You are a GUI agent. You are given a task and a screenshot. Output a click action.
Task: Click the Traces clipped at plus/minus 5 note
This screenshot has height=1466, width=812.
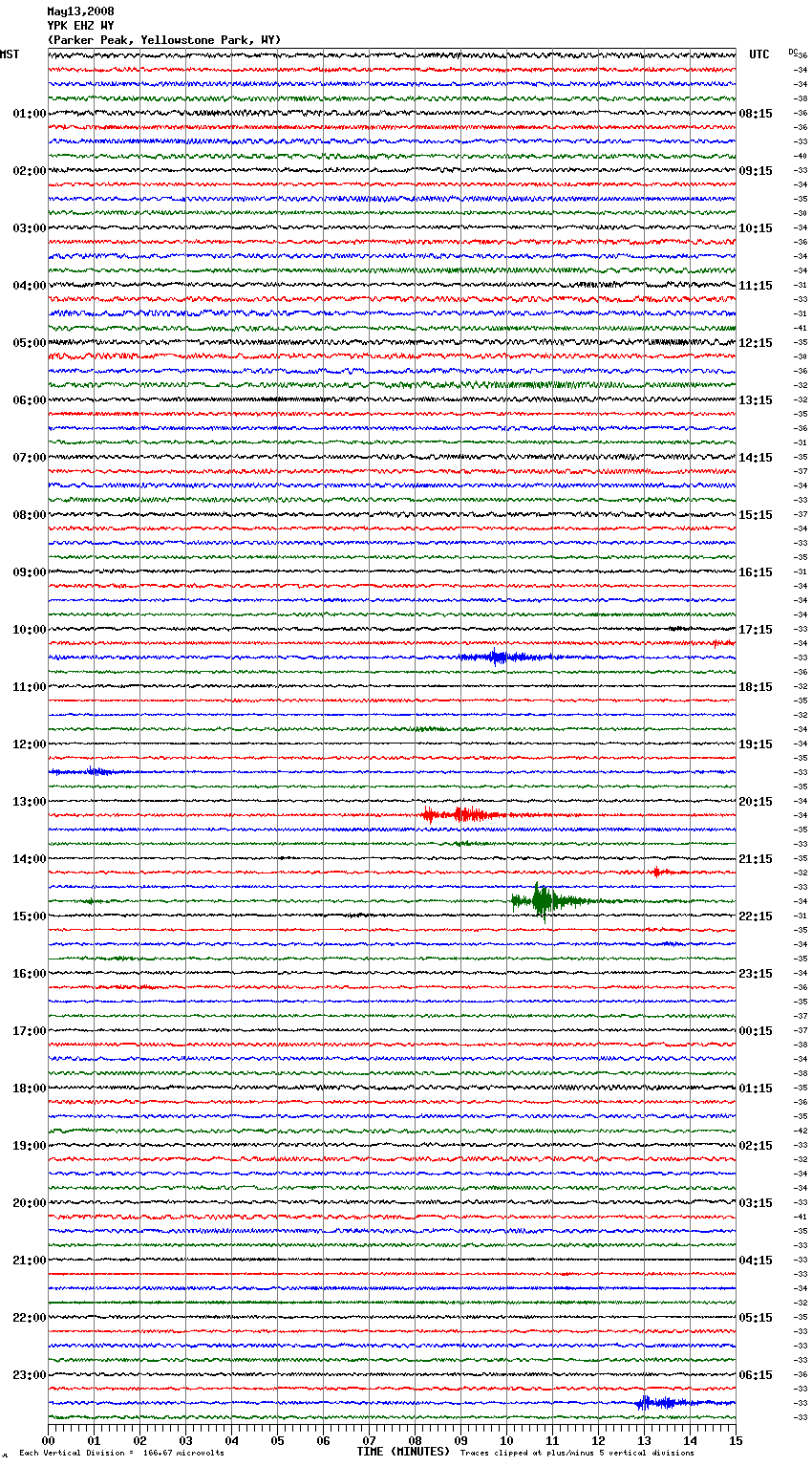(x=577, y=1453)
